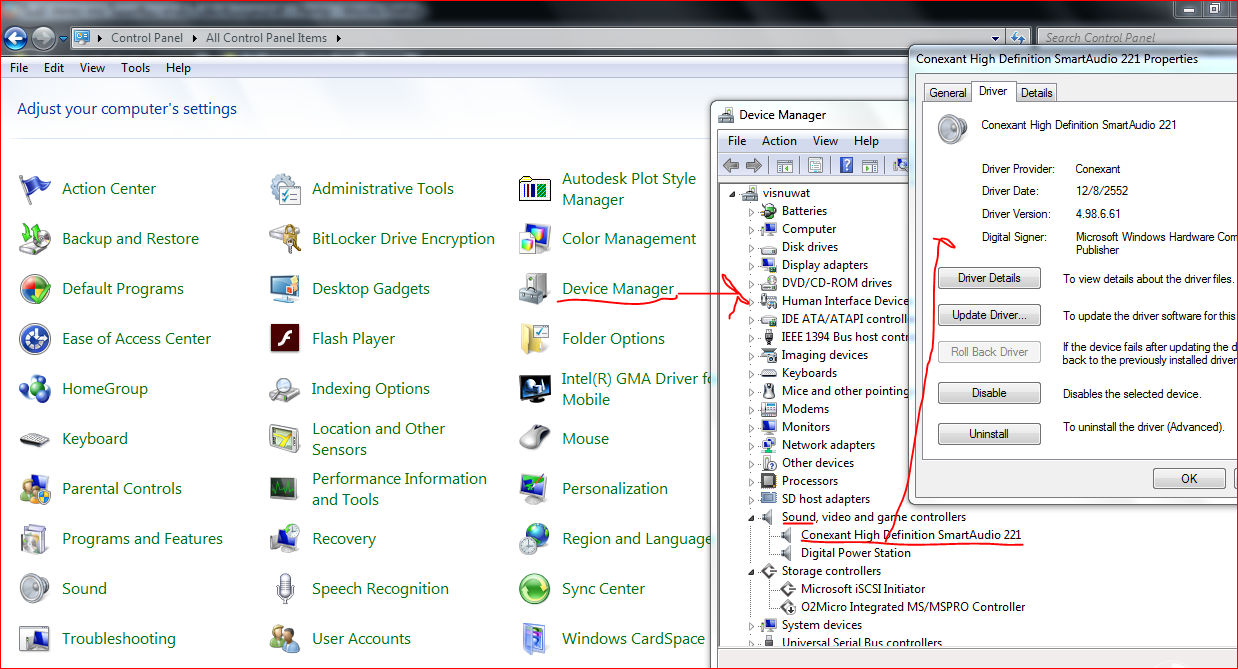1238x669 pixels.
Task: Click OK in the Properties dialog
Action: [1189, 478]
